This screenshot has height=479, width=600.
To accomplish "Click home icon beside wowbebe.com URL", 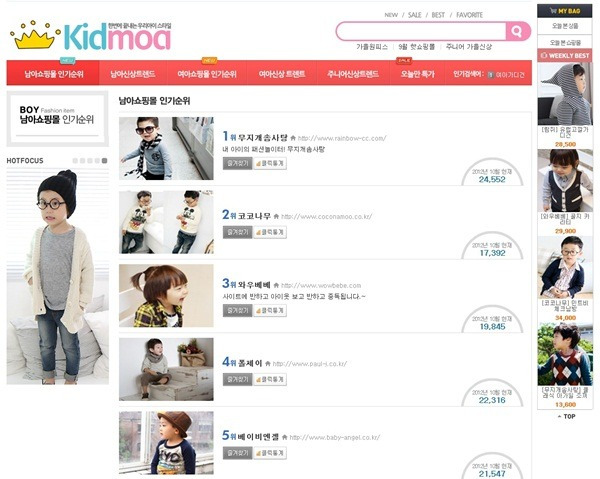I will [276, 285].
